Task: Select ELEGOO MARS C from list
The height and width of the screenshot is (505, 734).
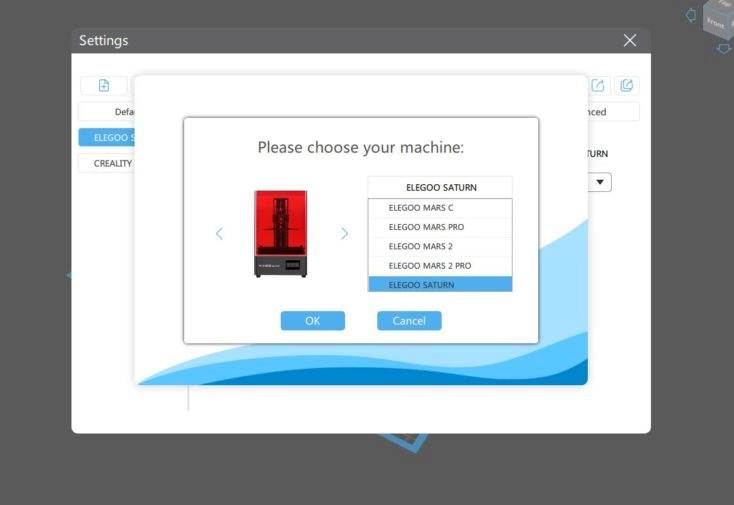Action: 440,208
